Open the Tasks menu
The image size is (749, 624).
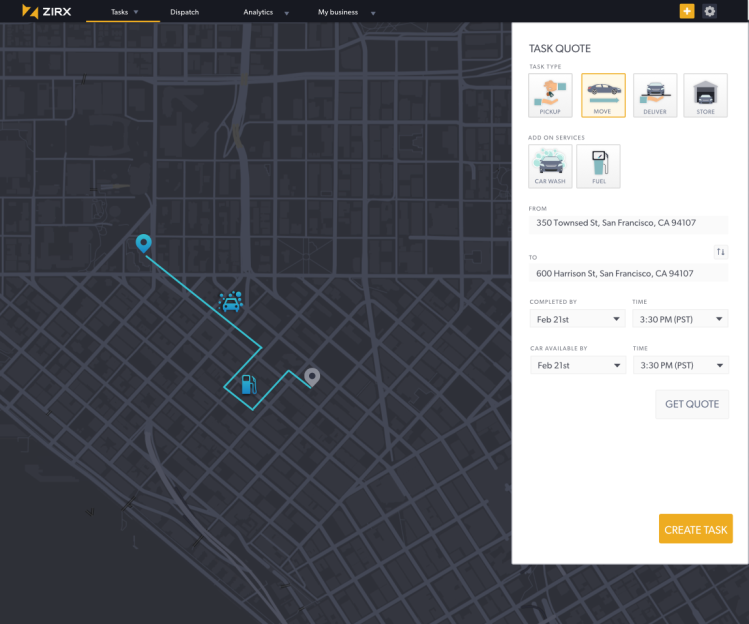[x=119, y=12]
